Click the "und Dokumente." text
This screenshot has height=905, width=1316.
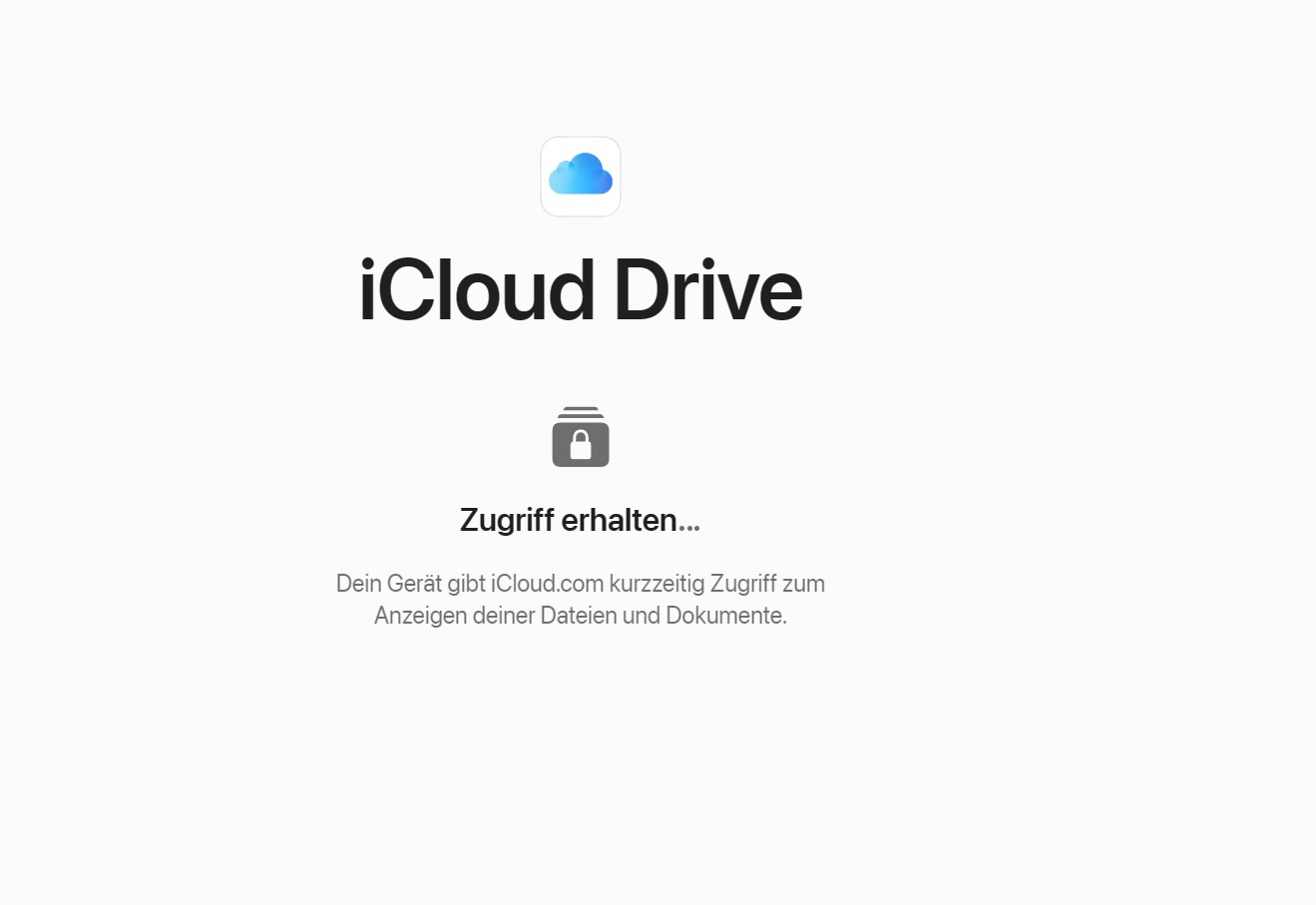[704, 616]
